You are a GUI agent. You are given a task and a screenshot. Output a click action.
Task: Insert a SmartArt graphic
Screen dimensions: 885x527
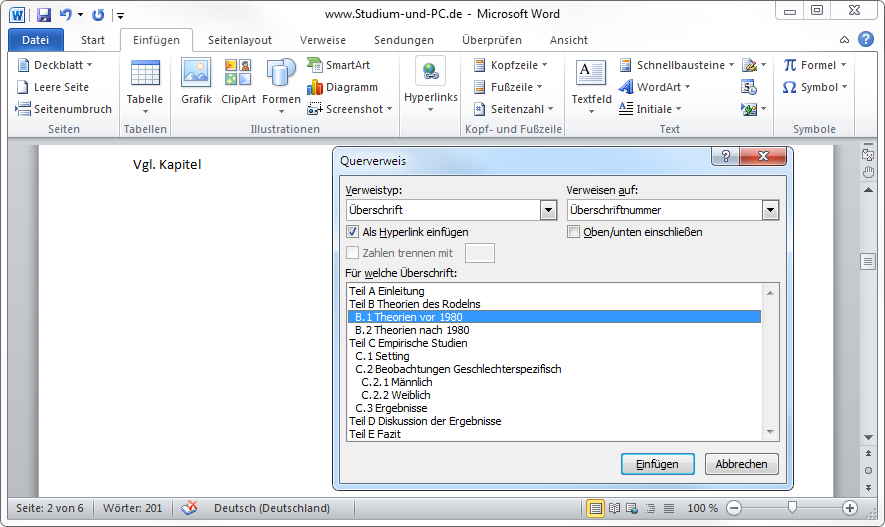point(339,65)
